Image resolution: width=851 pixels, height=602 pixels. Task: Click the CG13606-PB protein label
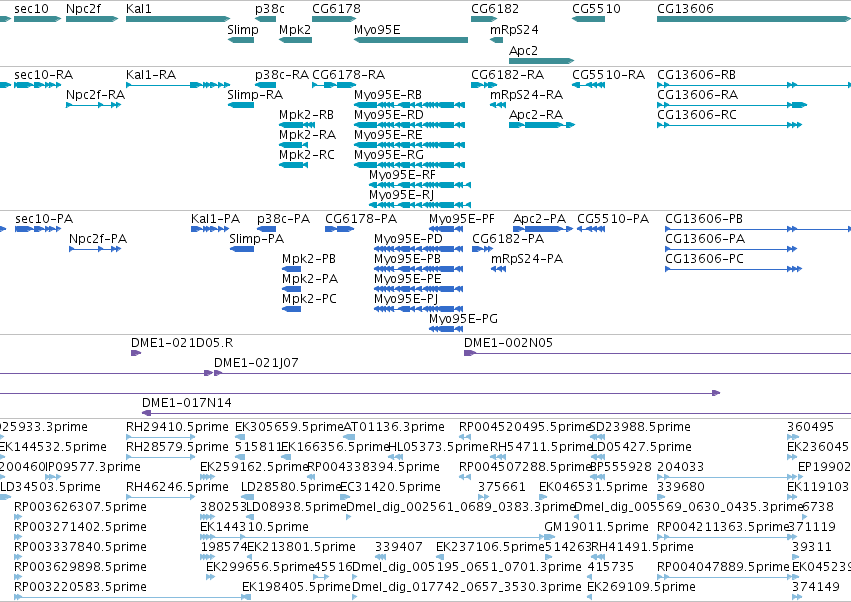click(704, 219)
